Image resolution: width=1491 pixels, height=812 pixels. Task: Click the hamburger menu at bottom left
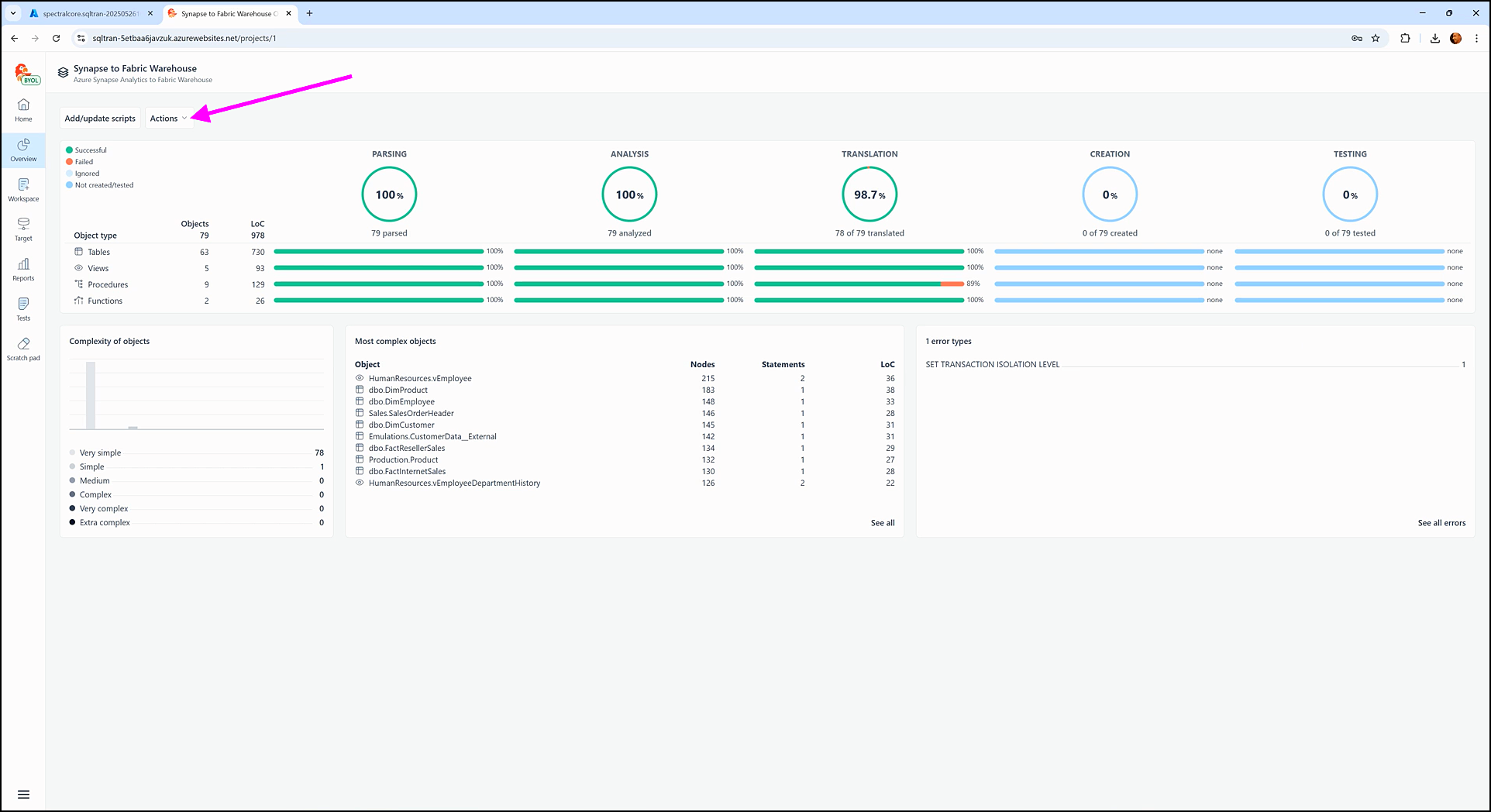(x=23, y=794)
